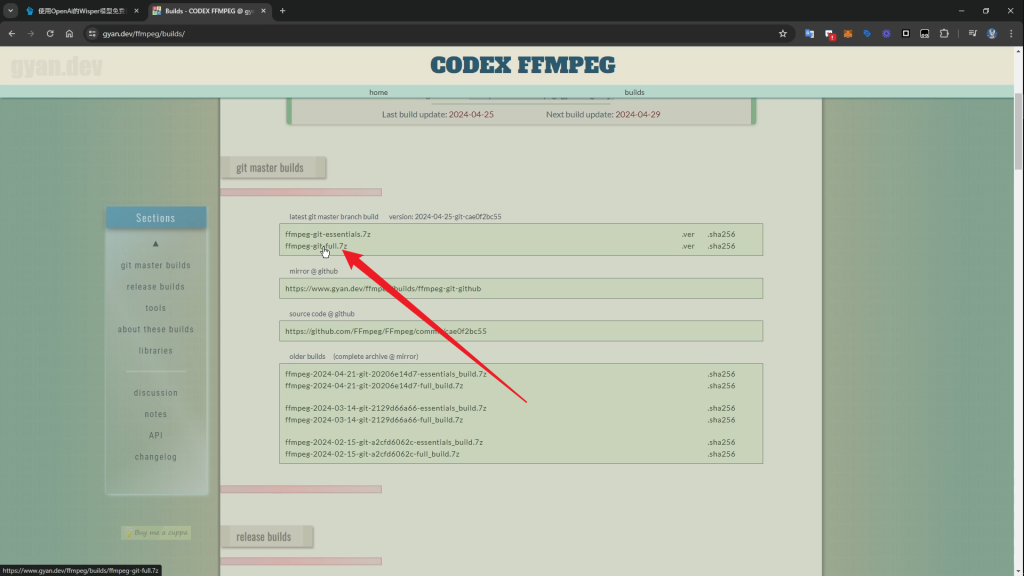Open the media controls icon

click(972, 33)
